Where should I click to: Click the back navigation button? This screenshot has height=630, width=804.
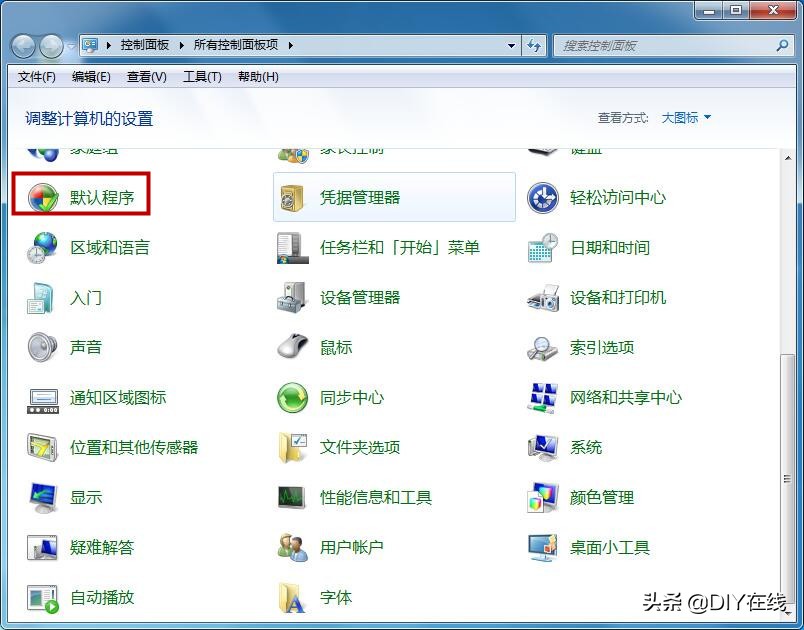pos(22,46)
